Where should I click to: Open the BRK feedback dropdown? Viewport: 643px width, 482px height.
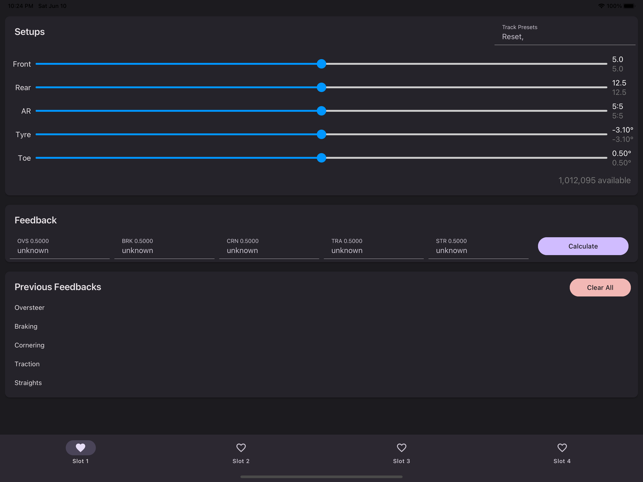click(164, 247)
